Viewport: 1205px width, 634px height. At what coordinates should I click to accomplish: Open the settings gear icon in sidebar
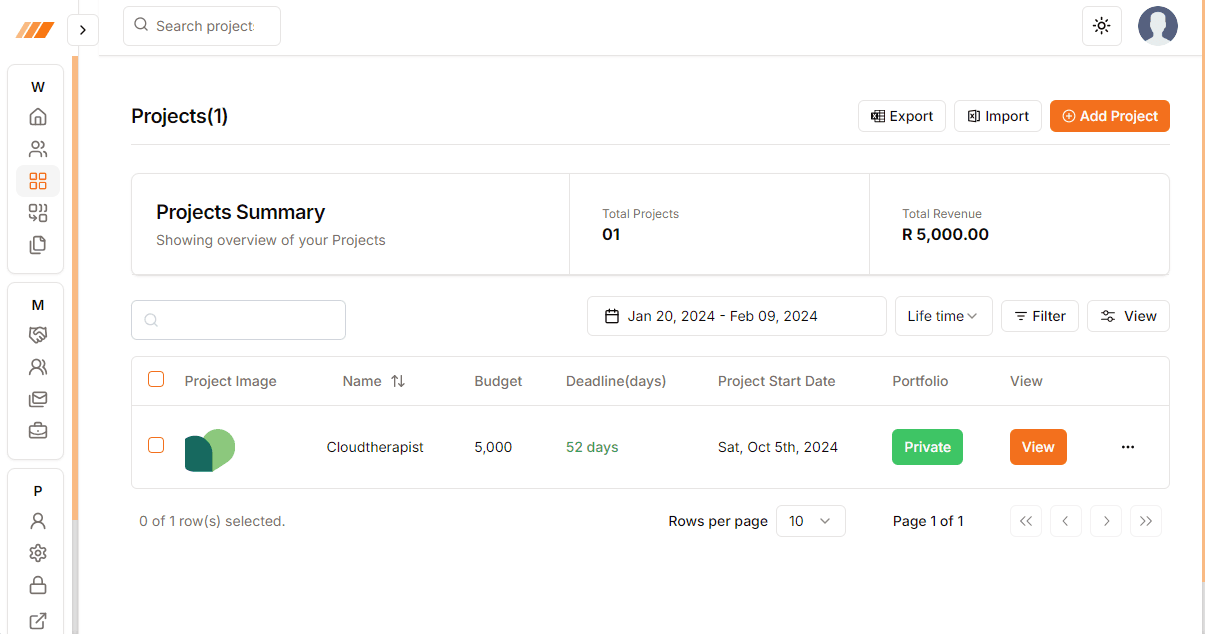click(38, 553)
